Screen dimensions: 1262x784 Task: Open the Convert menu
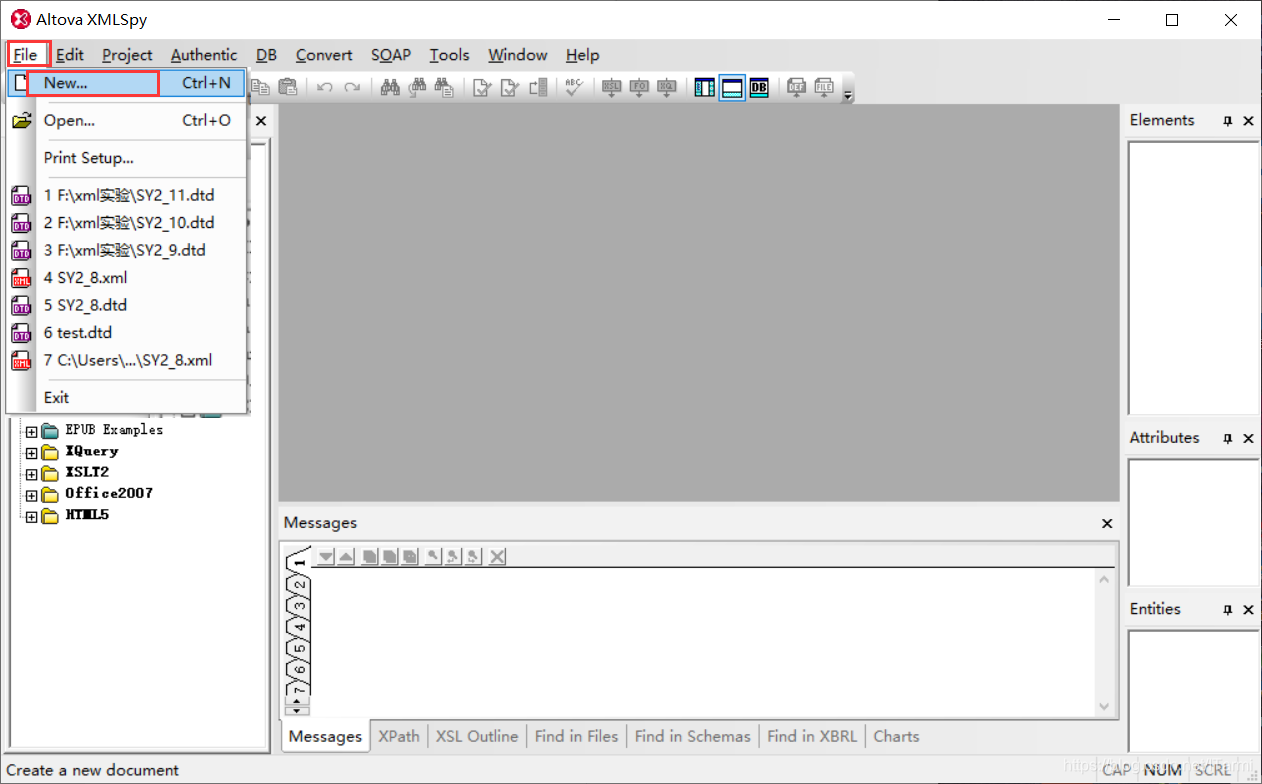(324, 55)
